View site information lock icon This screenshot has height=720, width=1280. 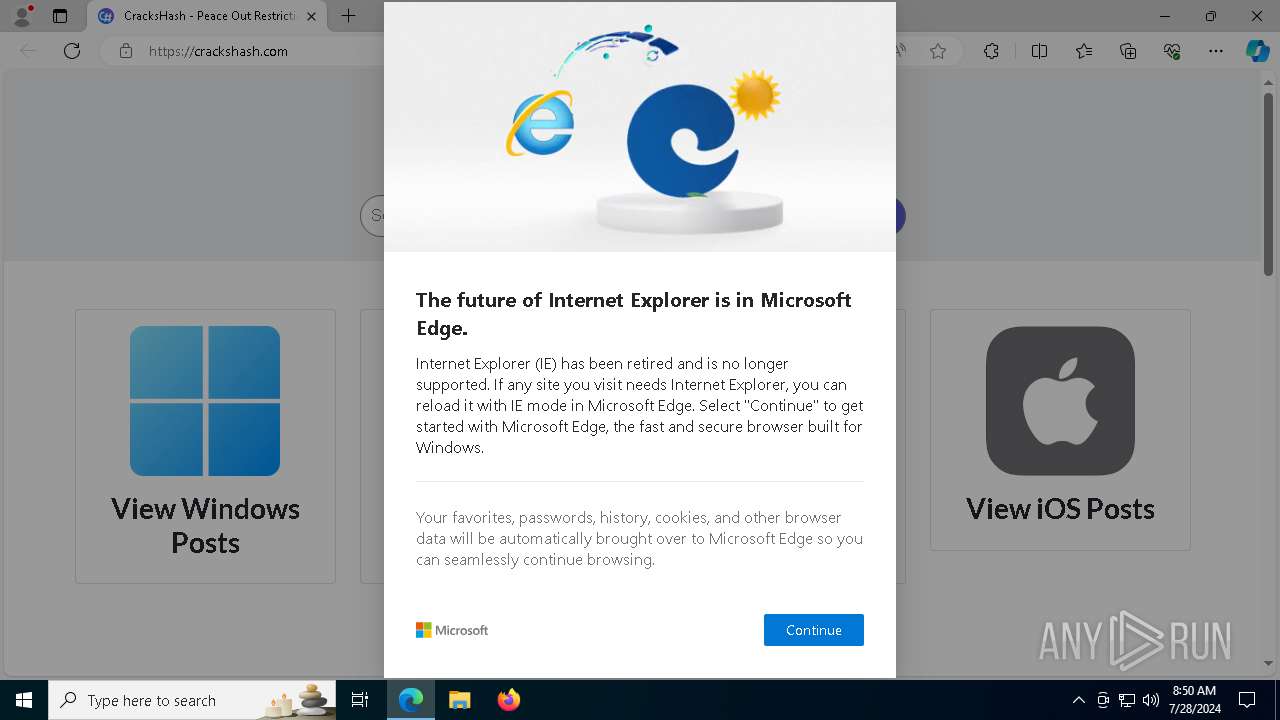pos(126,51)
